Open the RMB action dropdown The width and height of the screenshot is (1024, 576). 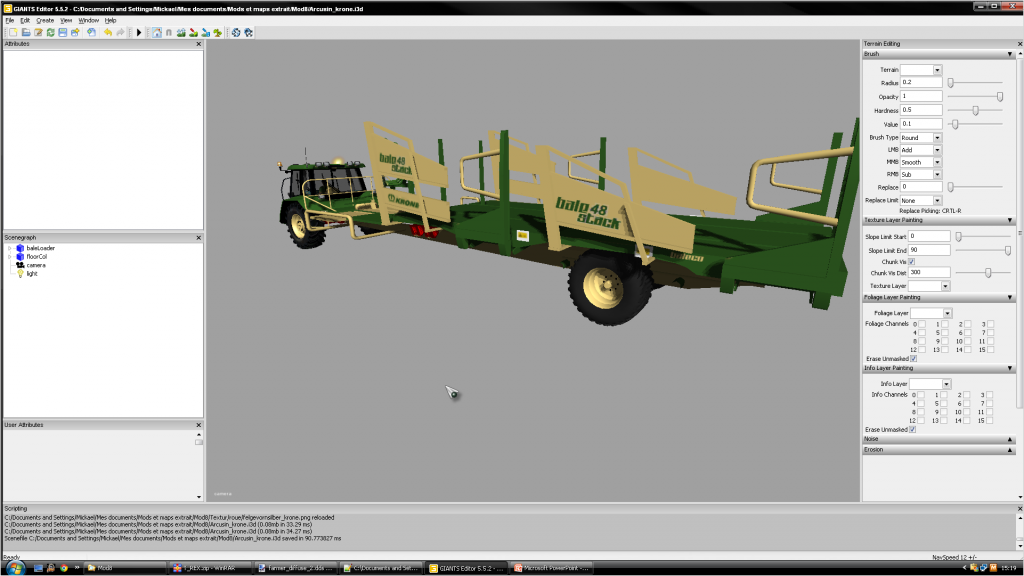click(937, 175)
